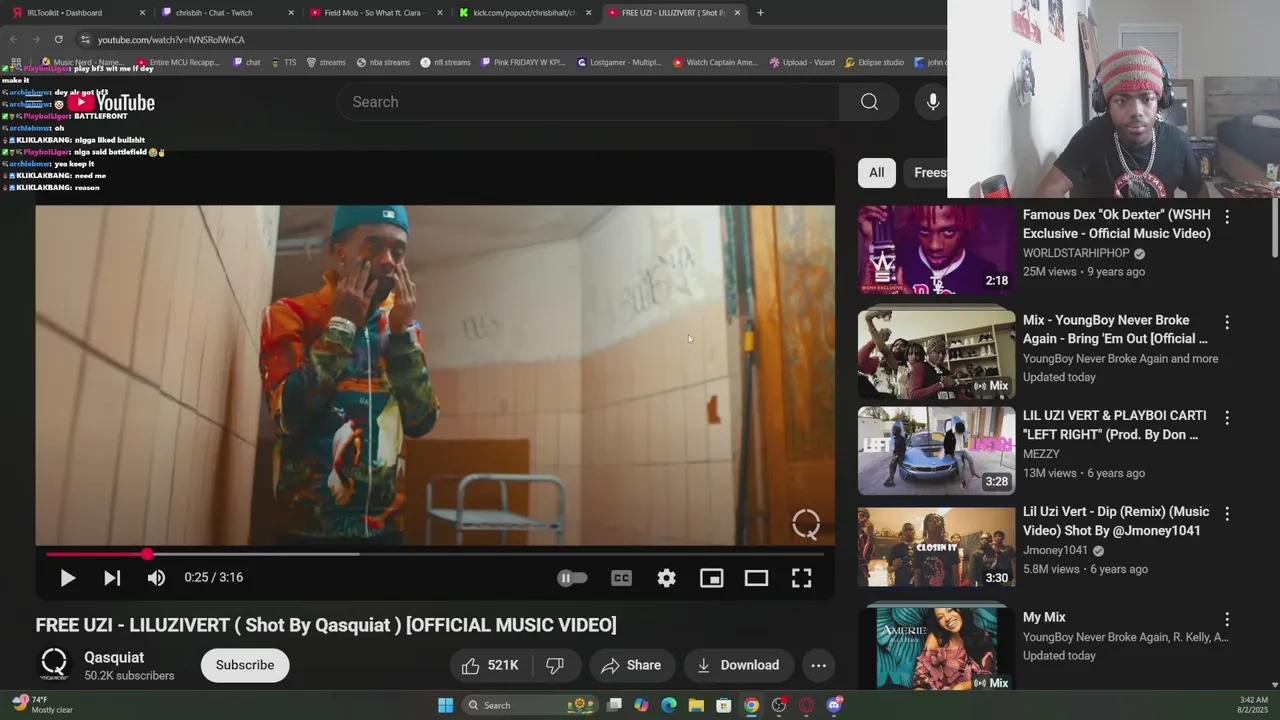The width and height of the screenshot is (1280, 720).
Task: Open Discord from the taskbar
Action: 834,705
